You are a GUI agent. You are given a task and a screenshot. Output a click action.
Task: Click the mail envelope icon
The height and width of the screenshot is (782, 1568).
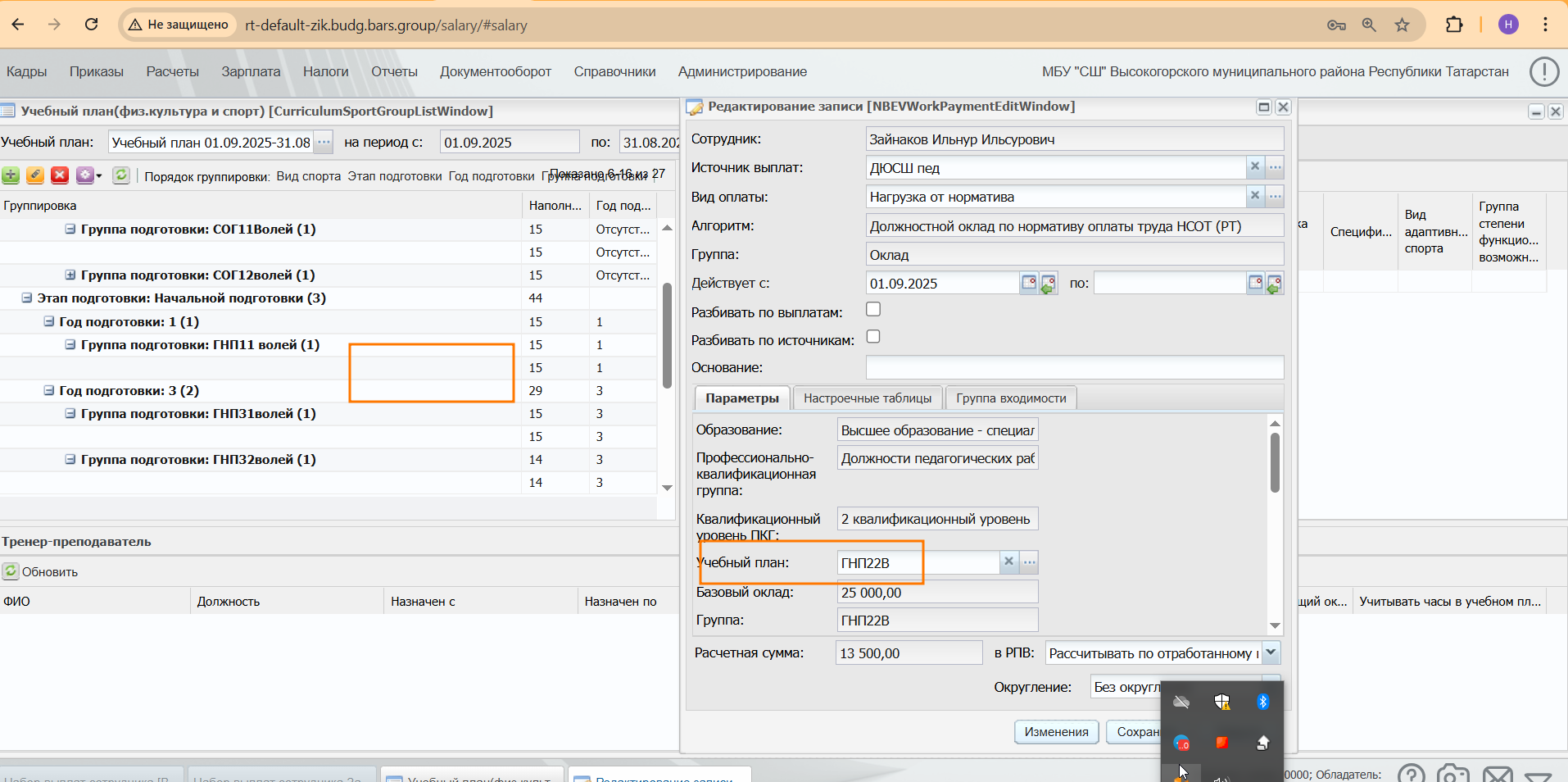pos(1498,775)
